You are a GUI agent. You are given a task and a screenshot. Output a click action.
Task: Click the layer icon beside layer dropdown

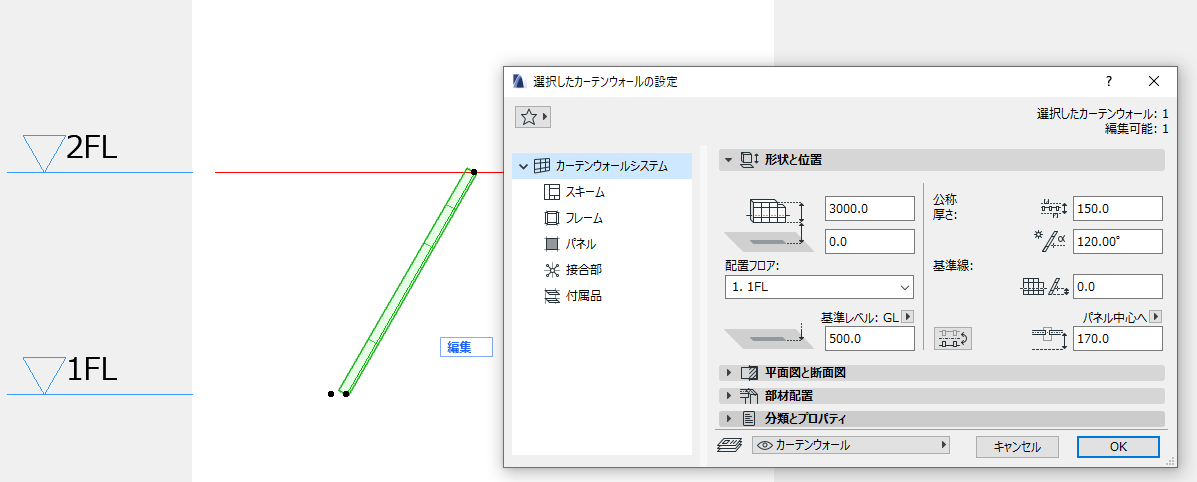[729, 445]
